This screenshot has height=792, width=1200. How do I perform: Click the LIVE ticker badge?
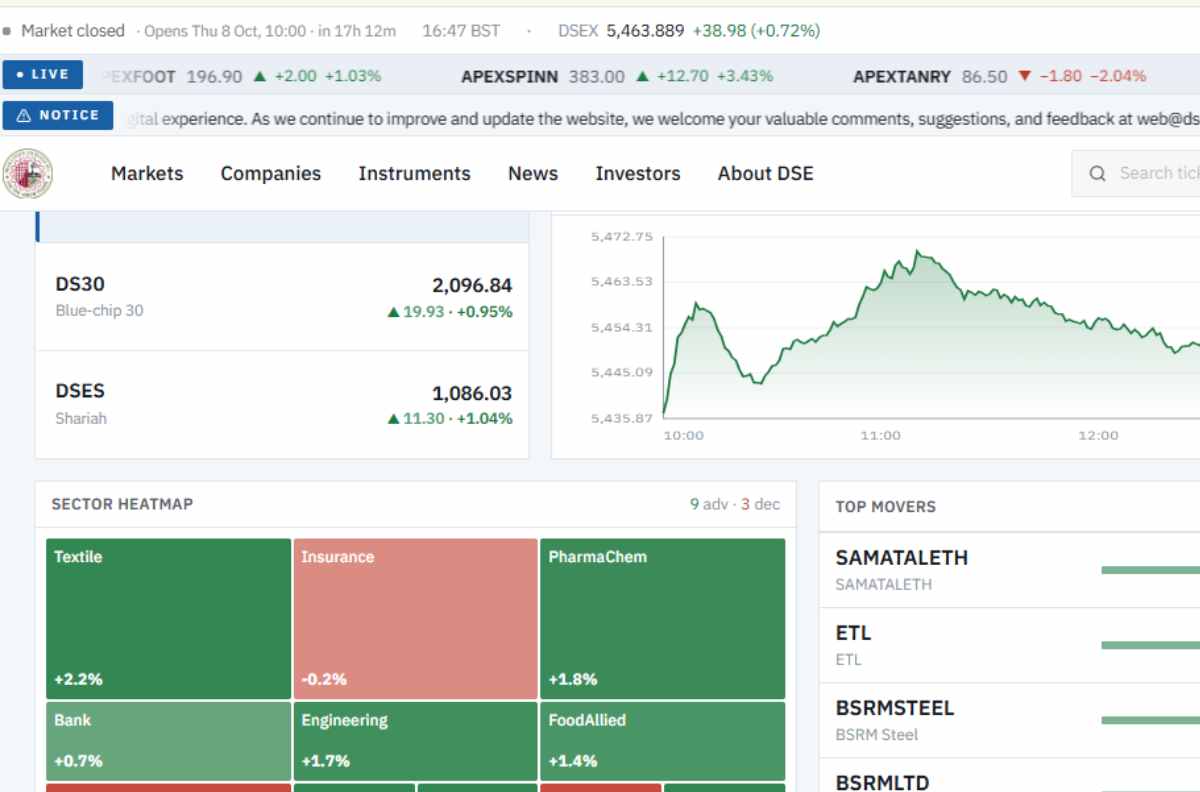click(42, 75)
